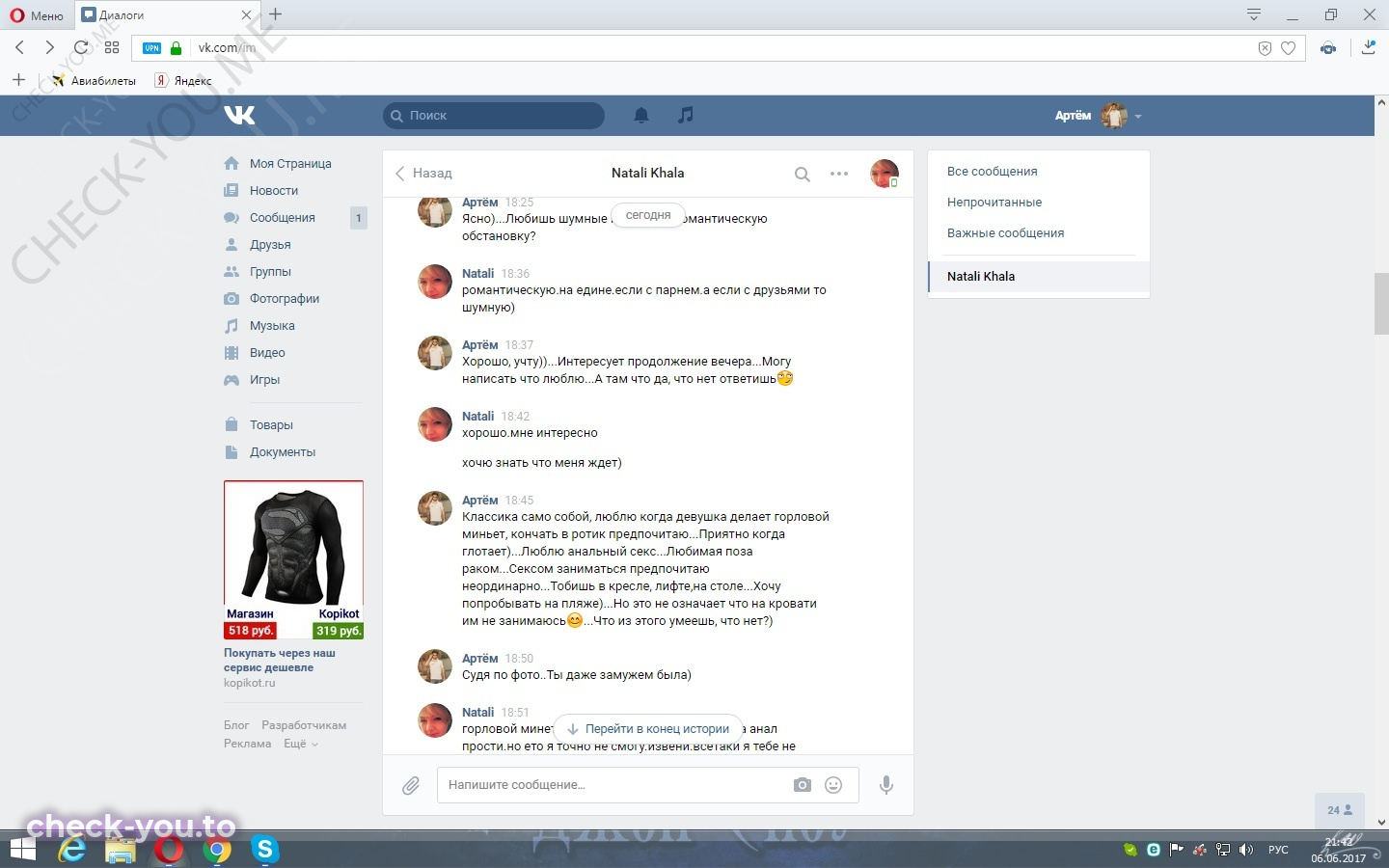The image size is (1389, 868).
Task: Reload the current page
Action: tap(81, 47)
